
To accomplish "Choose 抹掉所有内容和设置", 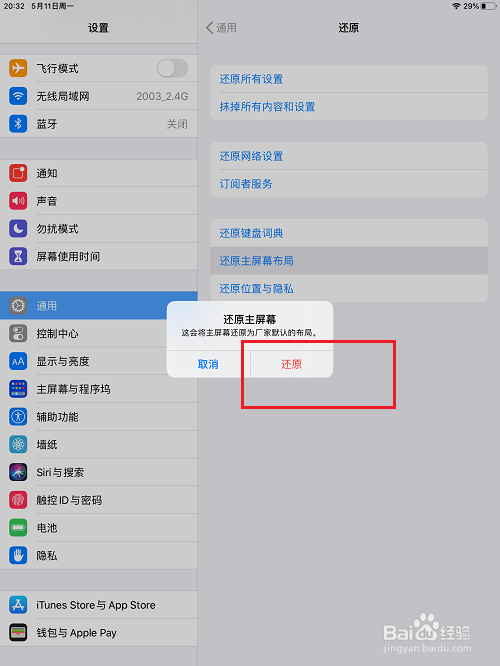I will coord(349,107).
